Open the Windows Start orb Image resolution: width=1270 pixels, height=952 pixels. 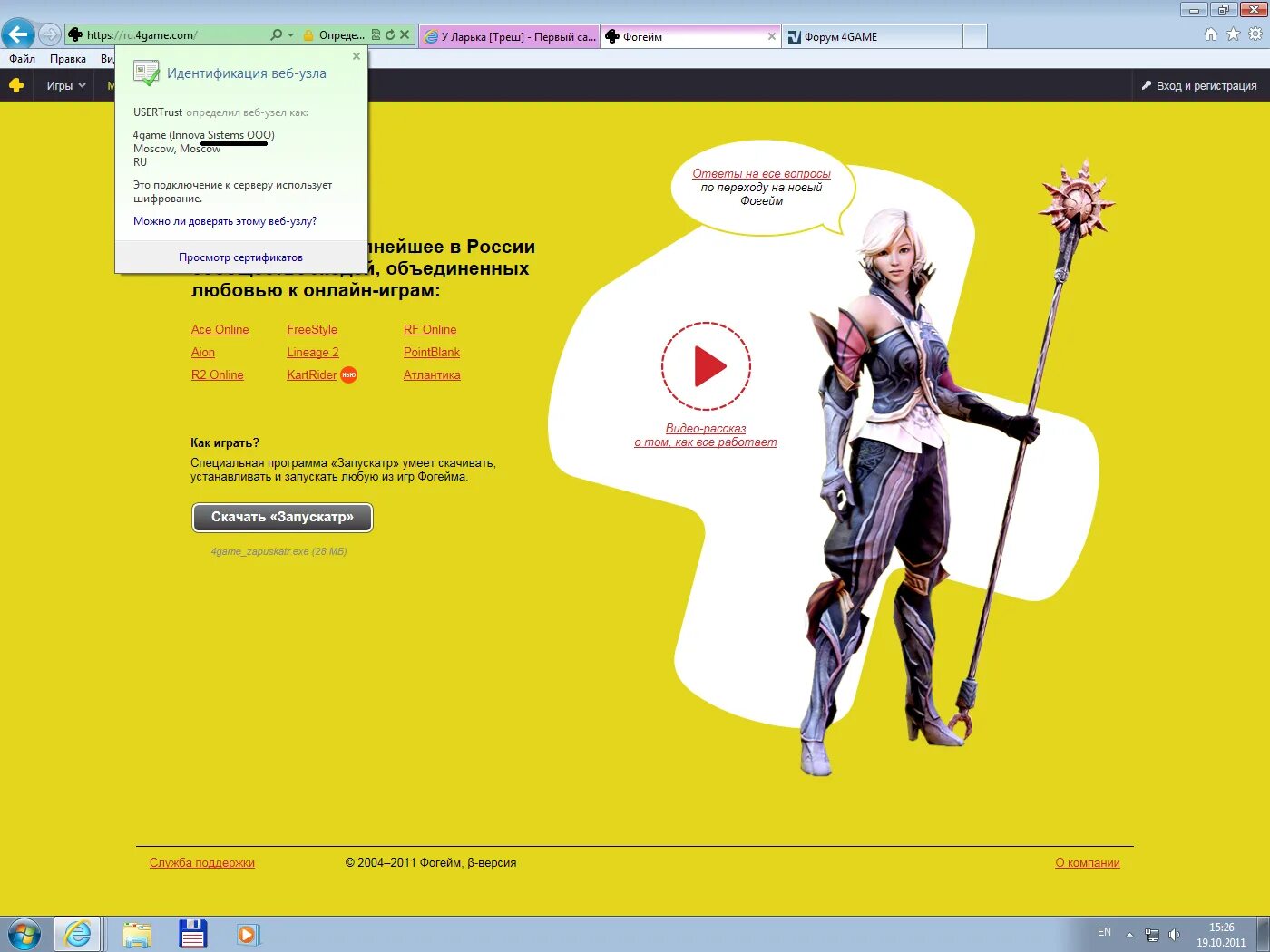click(24, 934)
